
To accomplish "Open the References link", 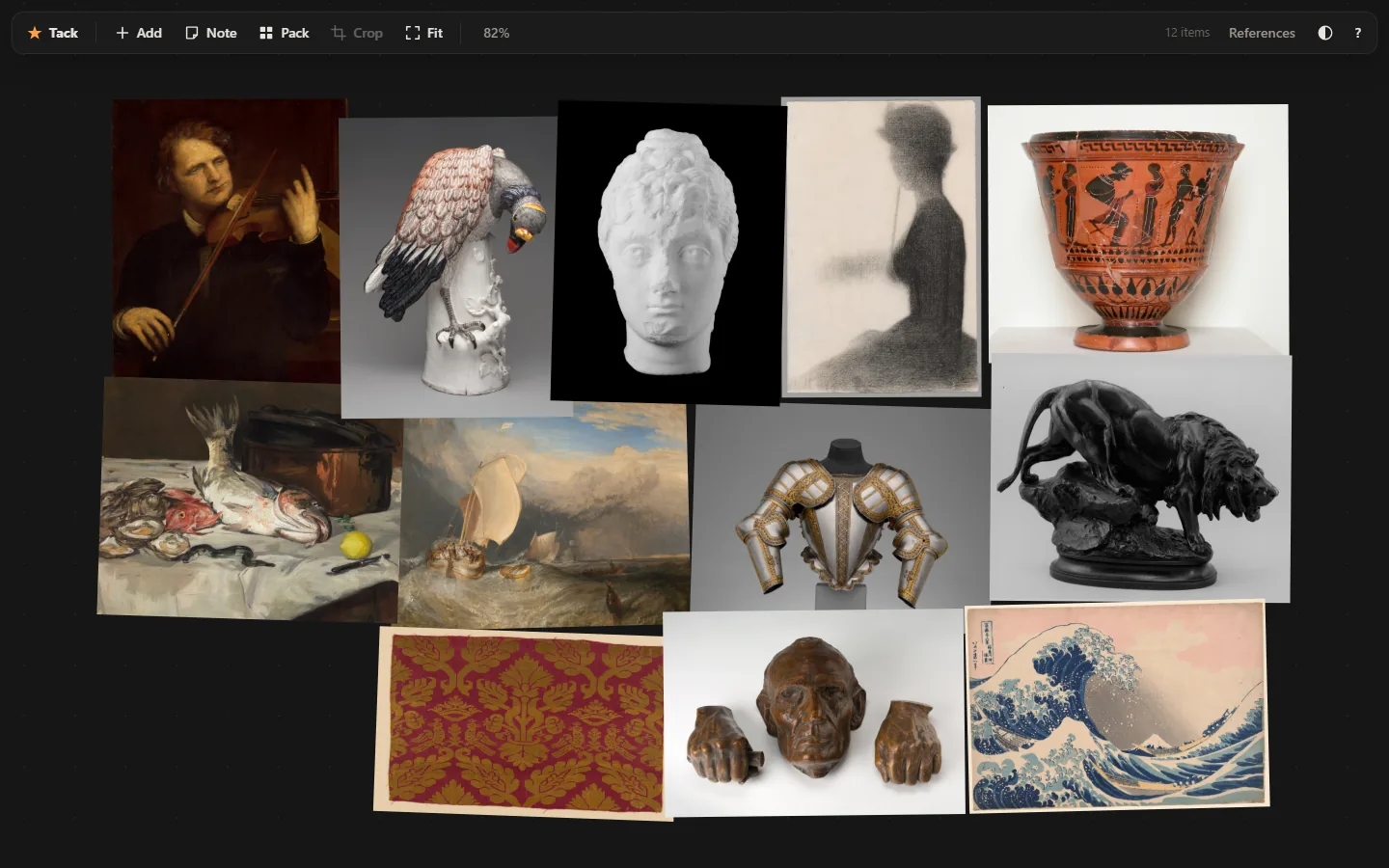I will pos(1262,33).
